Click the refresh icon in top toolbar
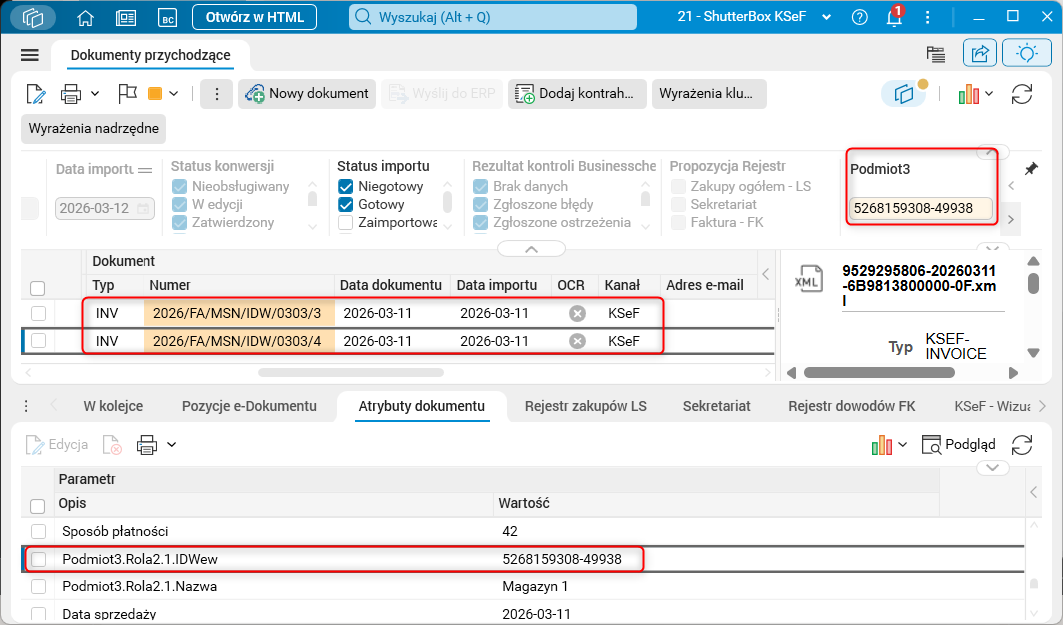Viewport: 1063px width, 625px height. (1022, 94)
